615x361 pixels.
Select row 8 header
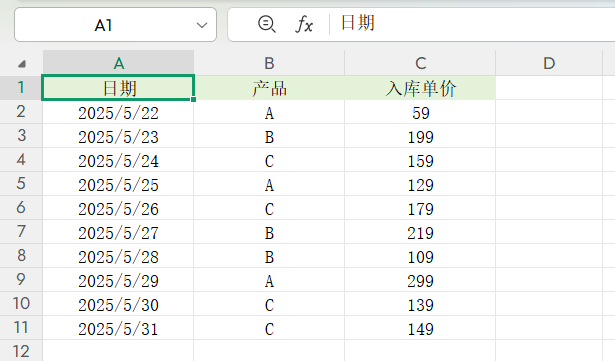click(21, 255)
